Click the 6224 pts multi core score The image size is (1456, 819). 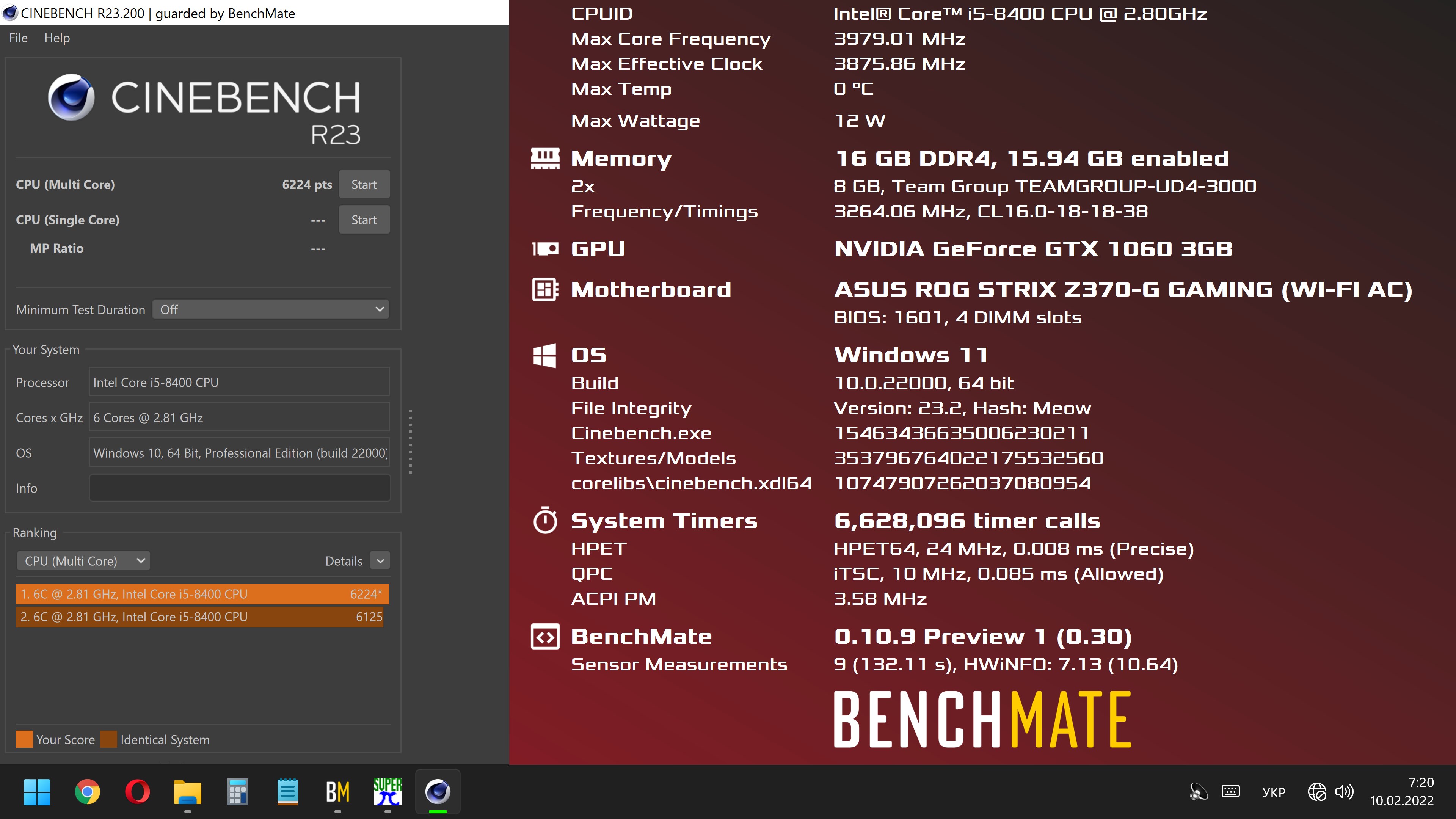click(307, 185)
